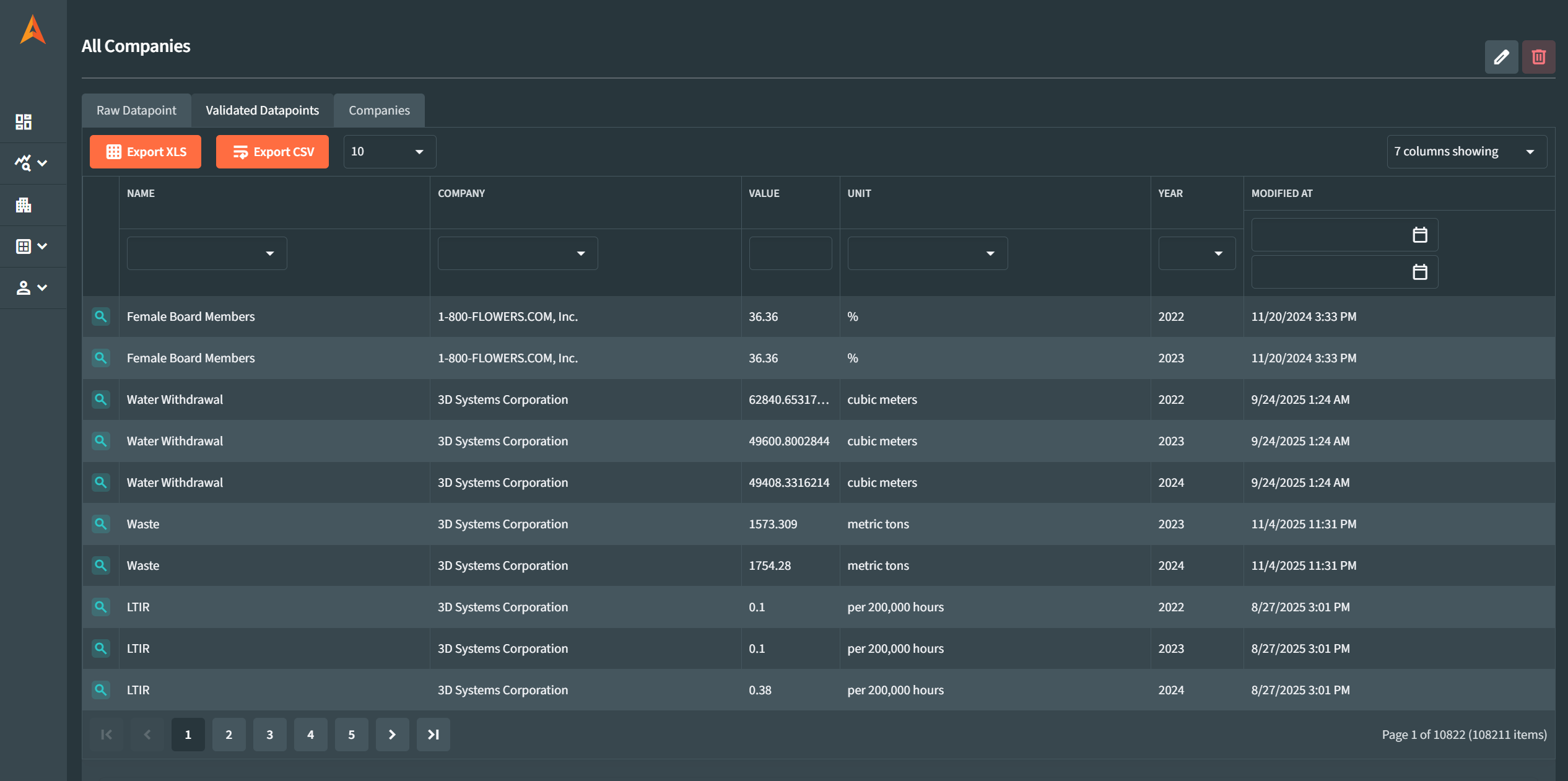Image resolution: width=1568 pixels, height=781 pixels.
Task: View details of Female Board Members 2023 row
Action: (x=100, y=358)
